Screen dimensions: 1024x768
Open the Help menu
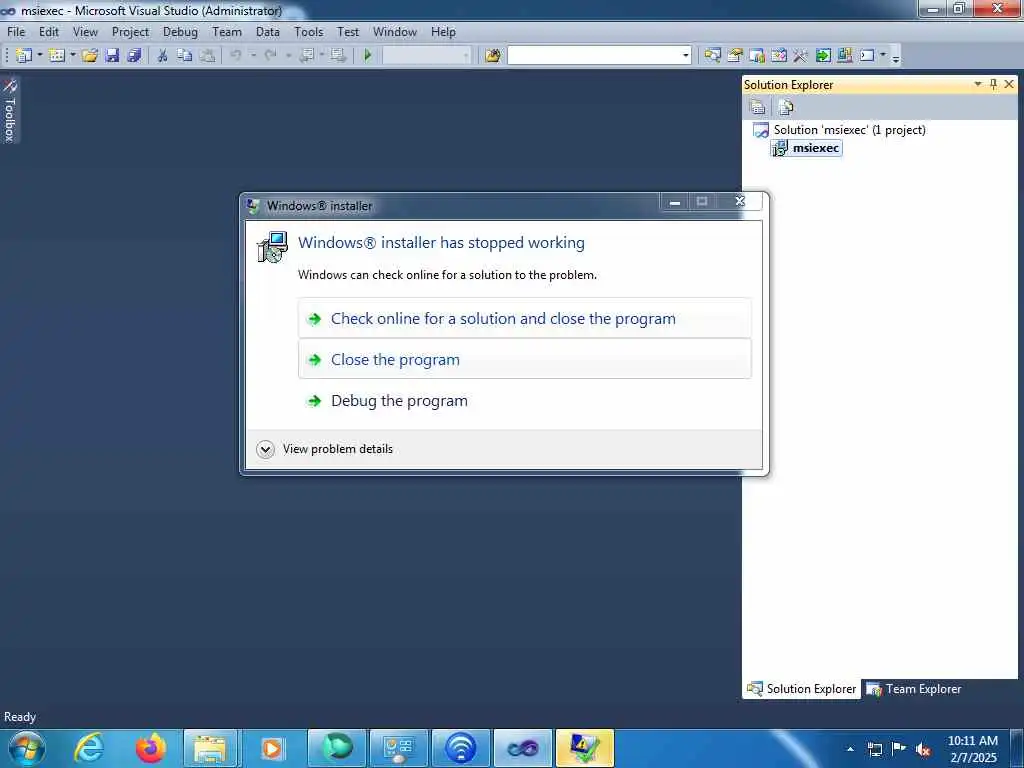tap(443, 32)
